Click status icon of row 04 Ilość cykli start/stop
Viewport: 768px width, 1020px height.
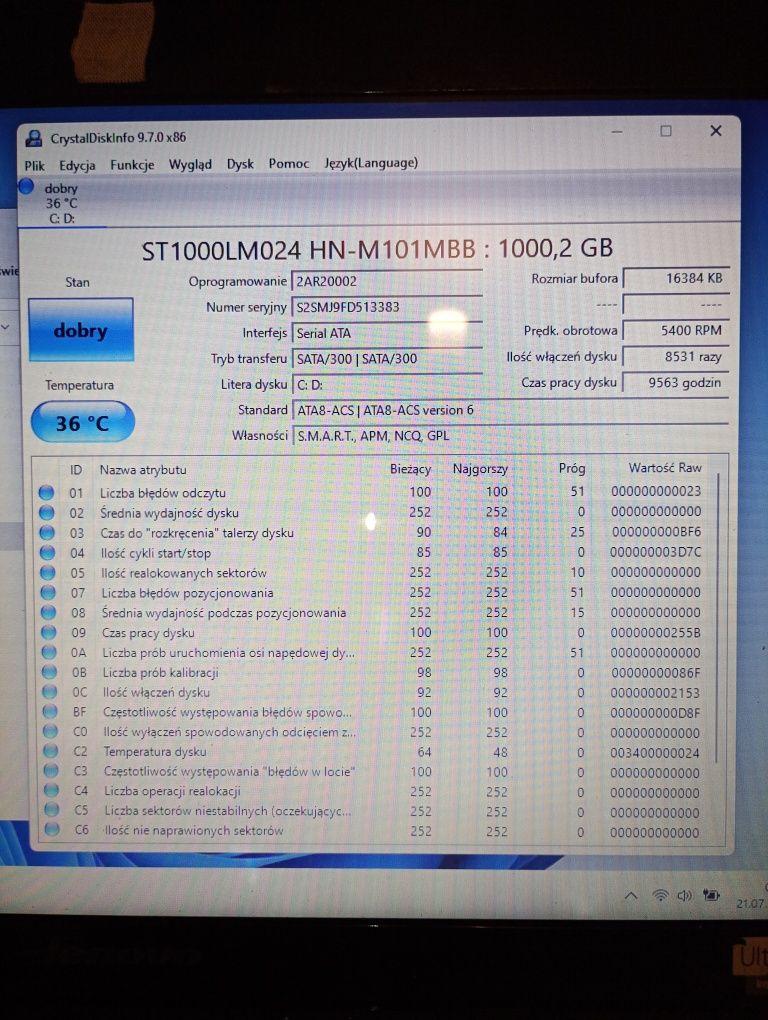47,553
